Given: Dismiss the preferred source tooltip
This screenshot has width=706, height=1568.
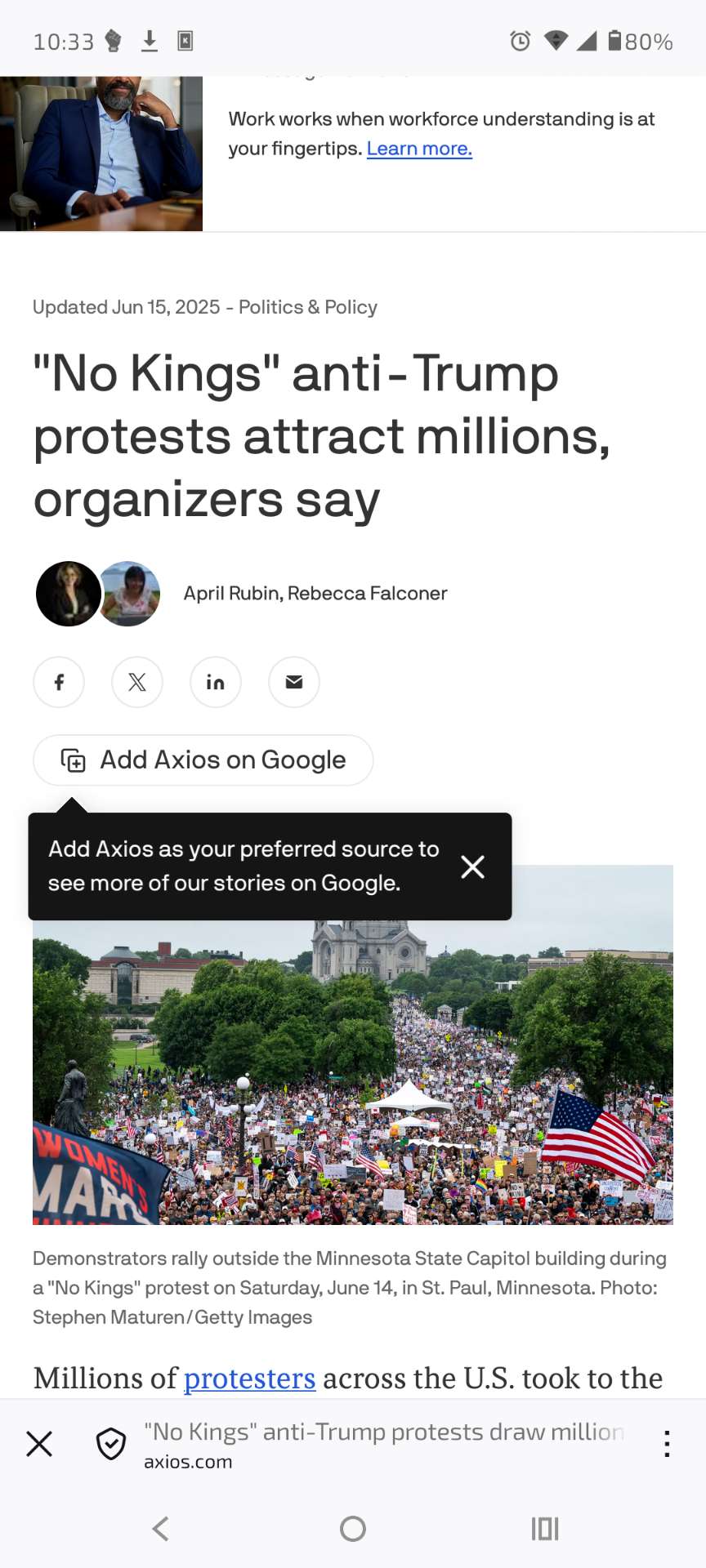Looking at the screenshot, I should tap(472, 866).
